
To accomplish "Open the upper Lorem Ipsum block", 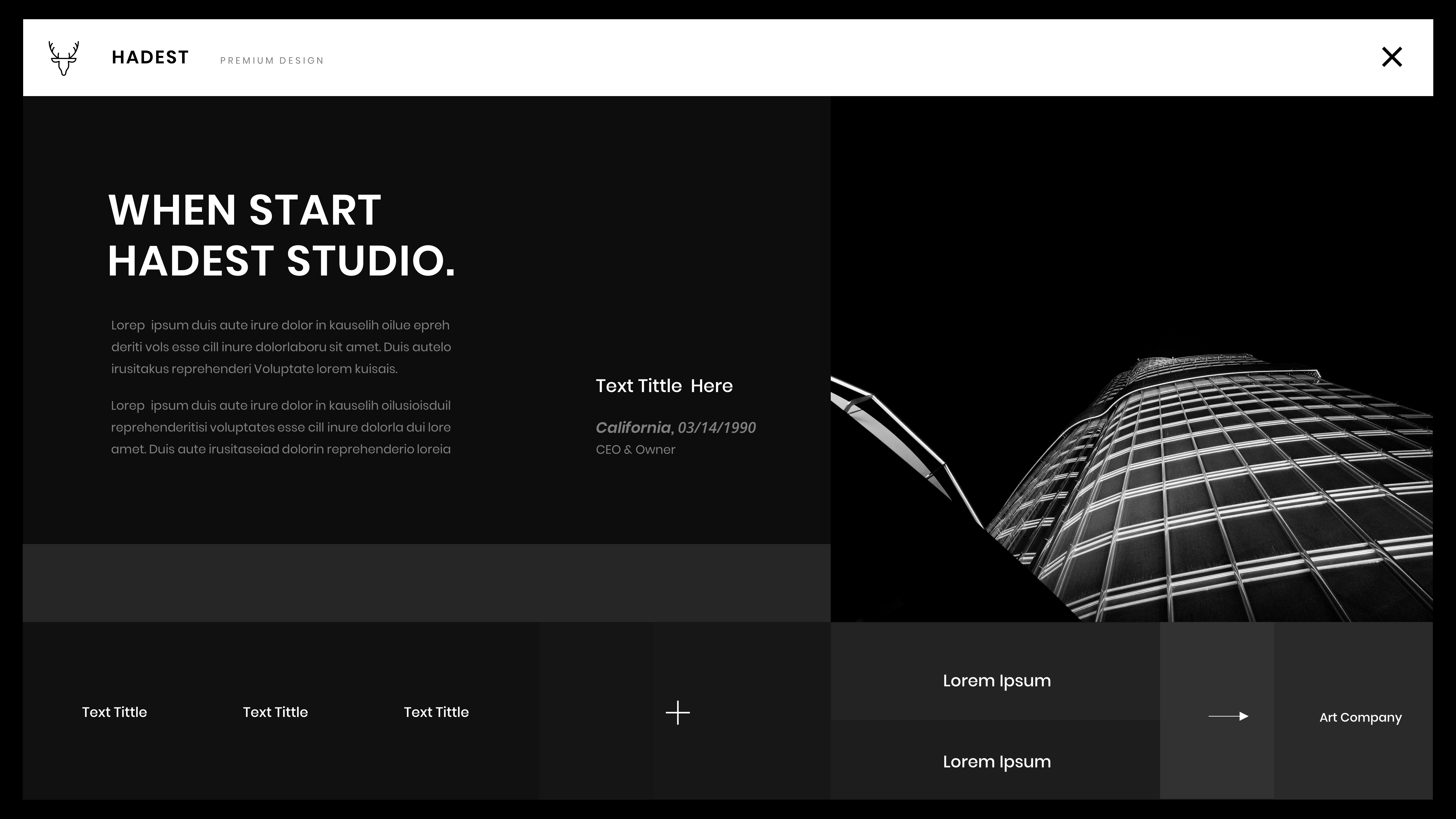I will (x=997, y=681).
